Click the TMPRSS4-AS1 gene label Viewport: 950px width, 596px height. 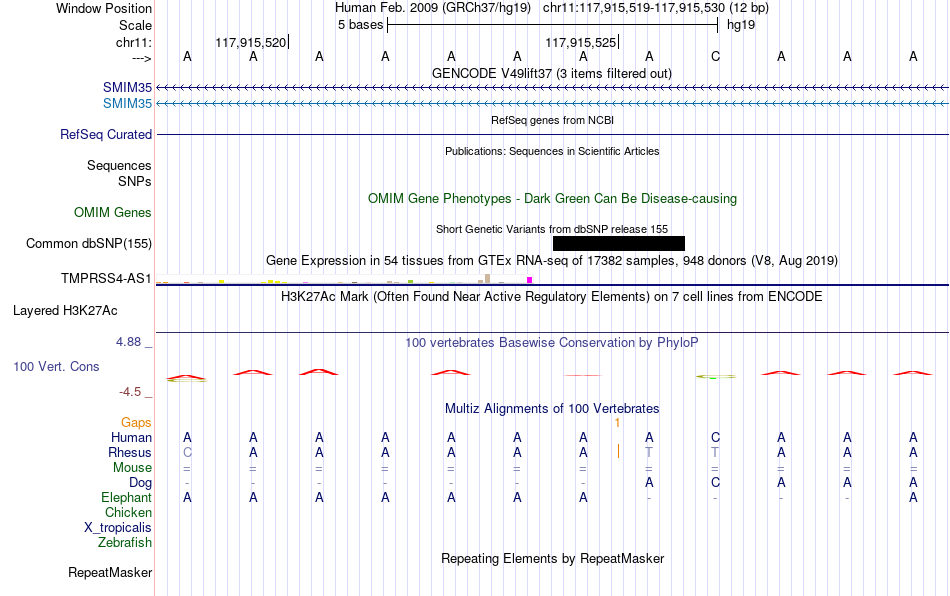click(x=106, y=279)
